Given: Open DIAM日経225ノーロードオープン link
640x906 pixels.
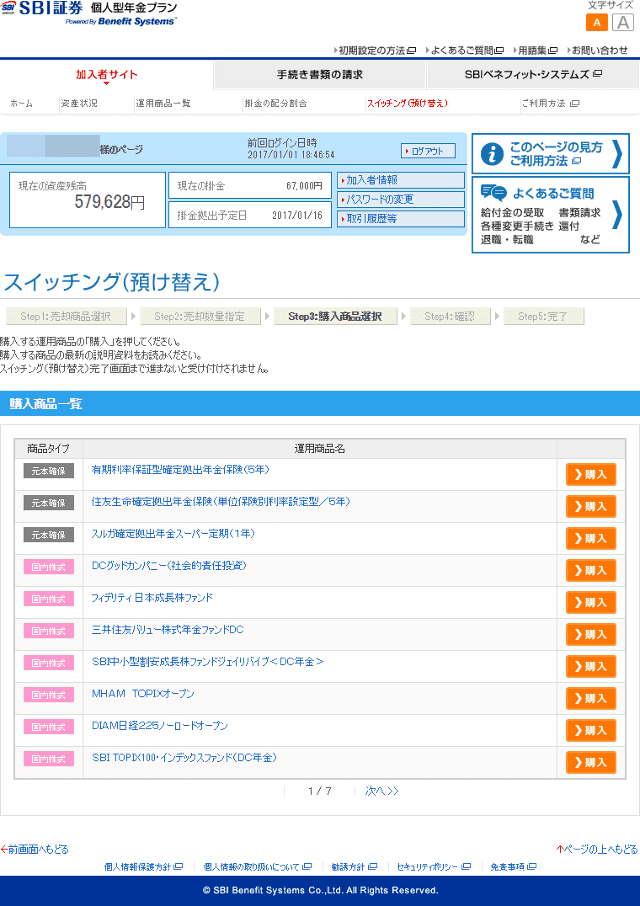Looking at the screenshot, I should 159,726.
